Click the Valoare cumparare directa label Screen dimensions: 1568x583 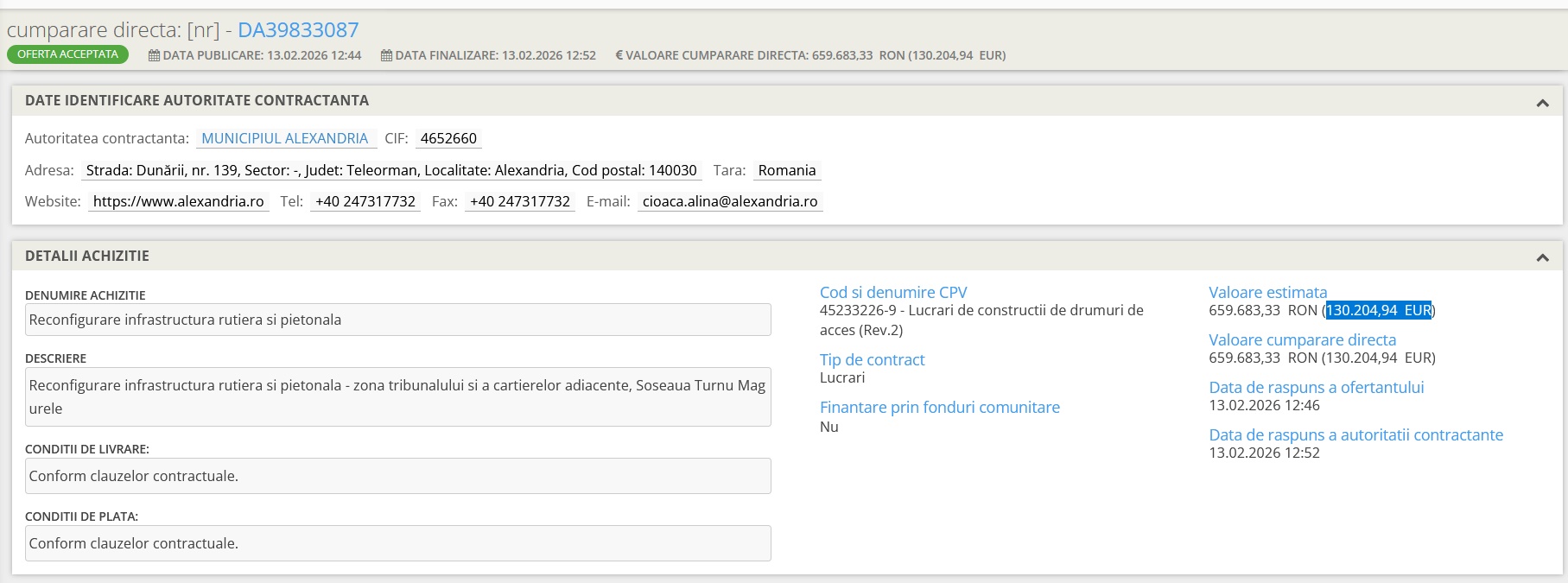click(1302, 340)
